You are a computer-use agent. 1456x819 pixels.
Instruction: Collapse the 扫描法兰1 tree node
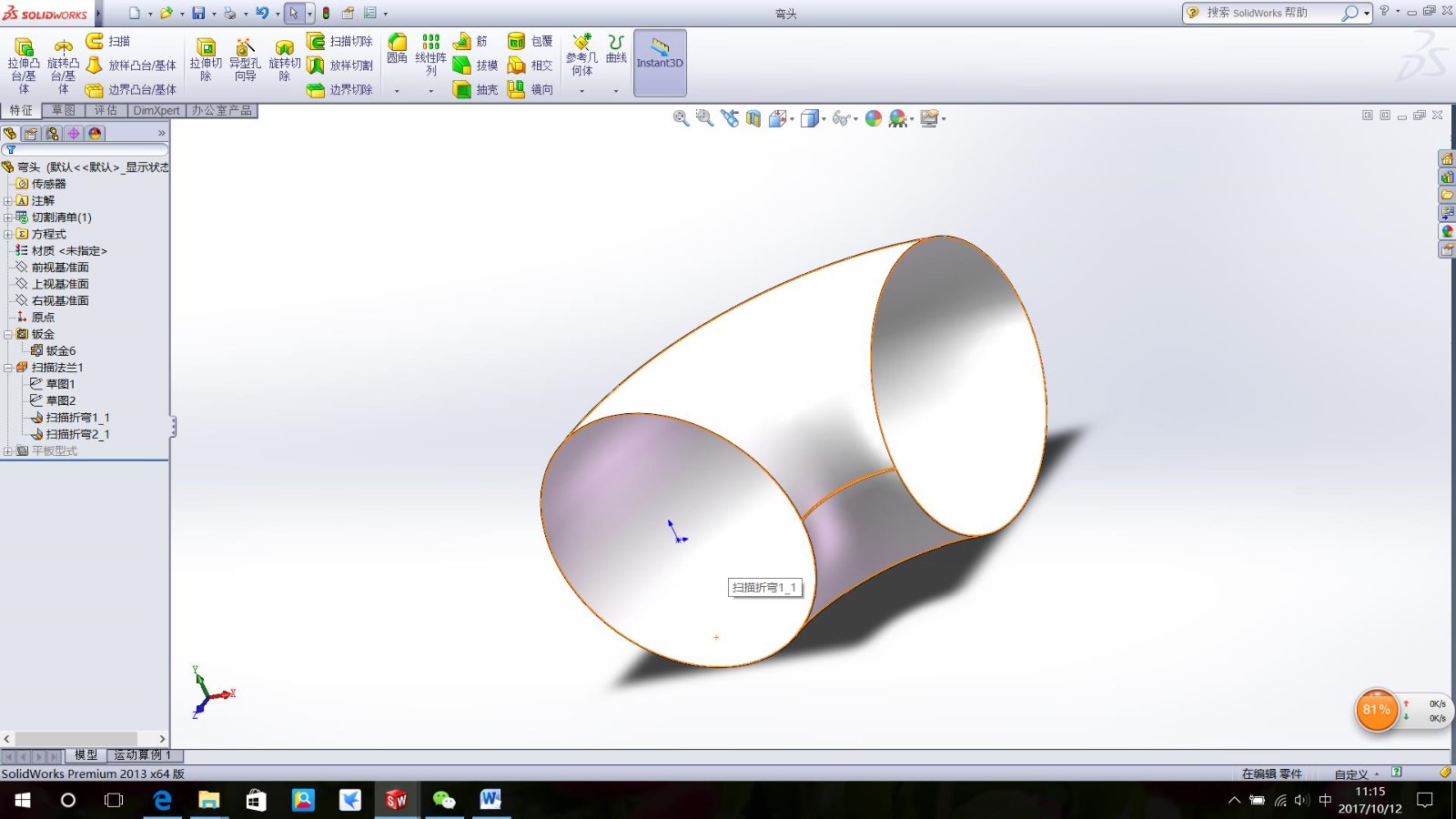(8, 368)
